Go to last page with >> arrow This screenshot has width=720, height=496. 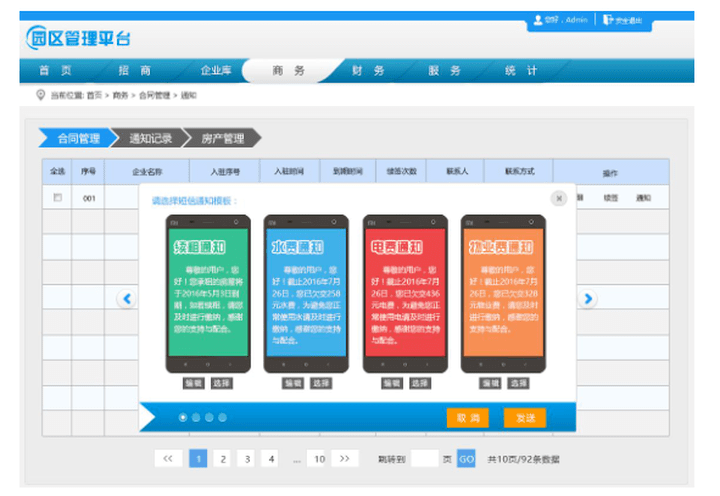344,459
